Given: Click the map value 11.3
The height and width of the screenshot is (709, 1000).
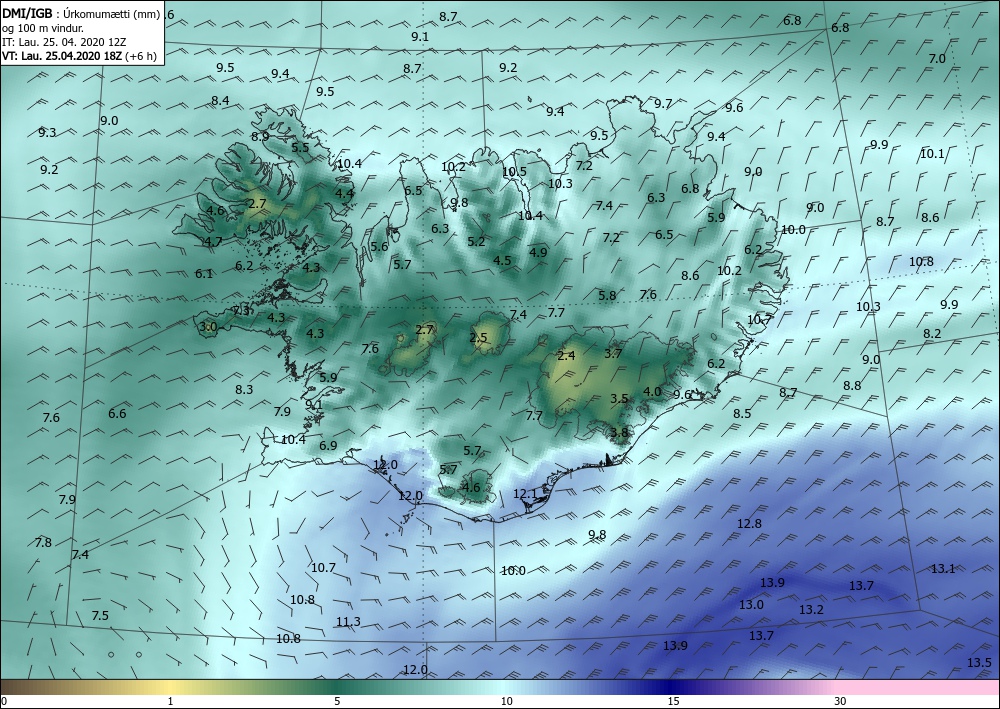Looking at the screenshot, I should (348, 622).
